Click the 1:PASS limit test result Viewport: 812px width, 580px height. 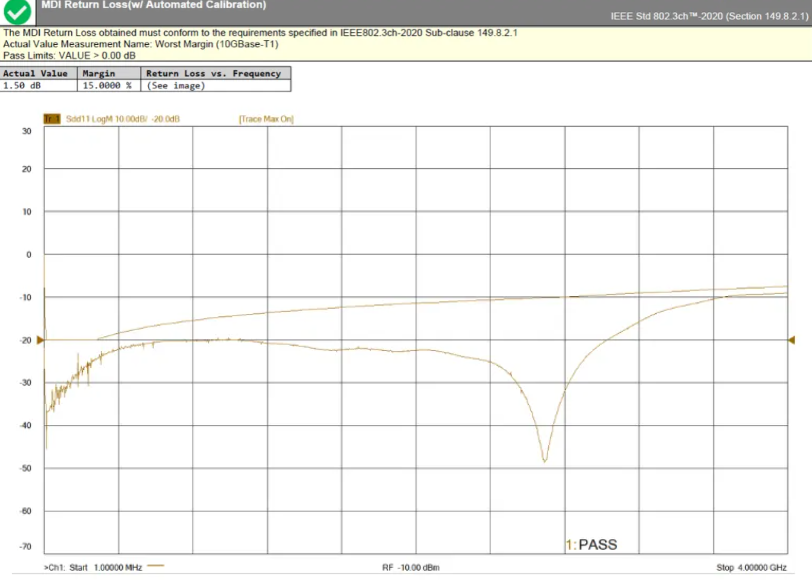coord(592,545)
